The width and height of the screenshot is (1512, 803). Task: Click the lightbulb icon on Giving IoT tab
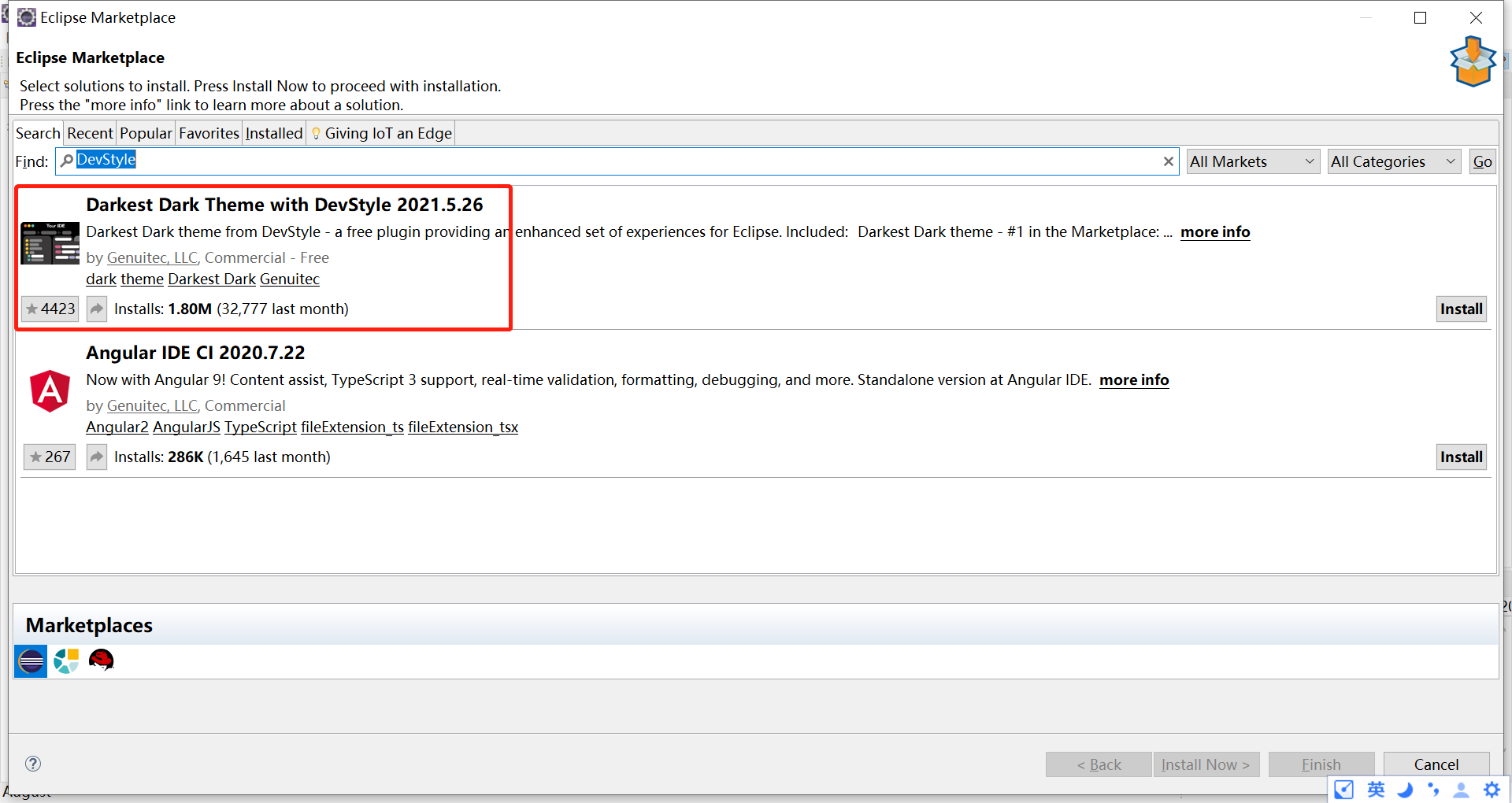pyautogui.click(x=316, y=134)
